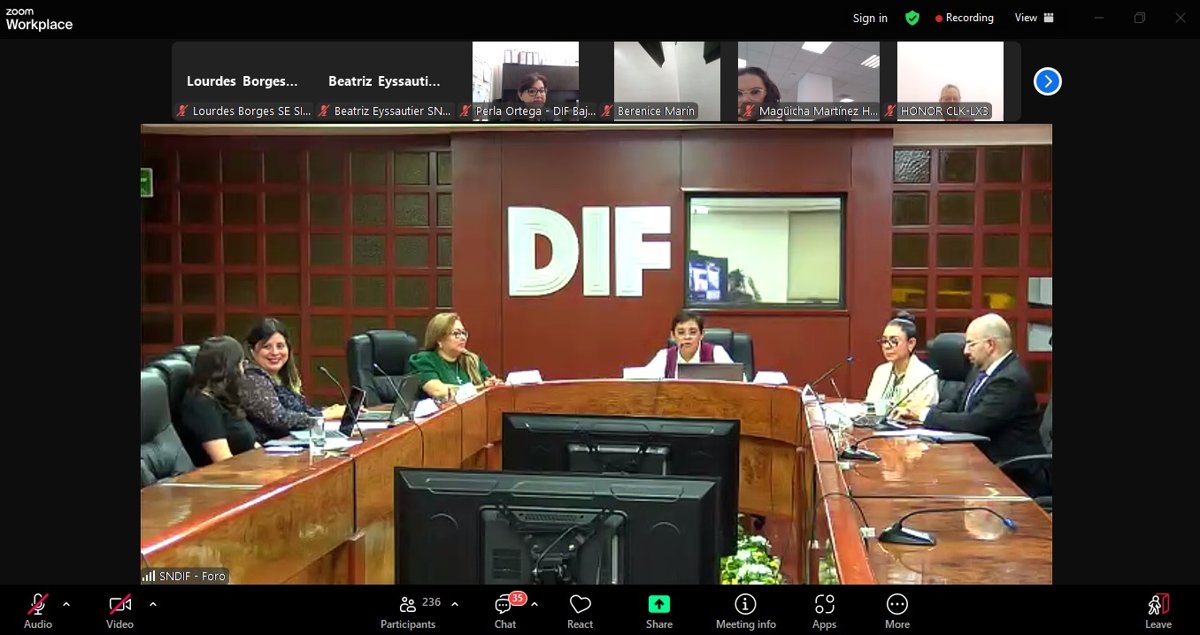Expand the video options chevron
This screenshot has height=635, width=1200.
152,604
